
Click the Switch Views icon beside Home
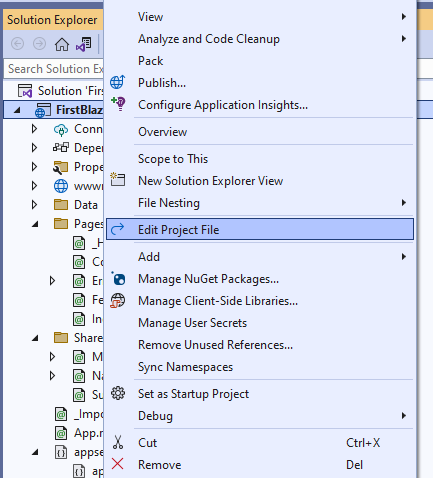point(83,44)
